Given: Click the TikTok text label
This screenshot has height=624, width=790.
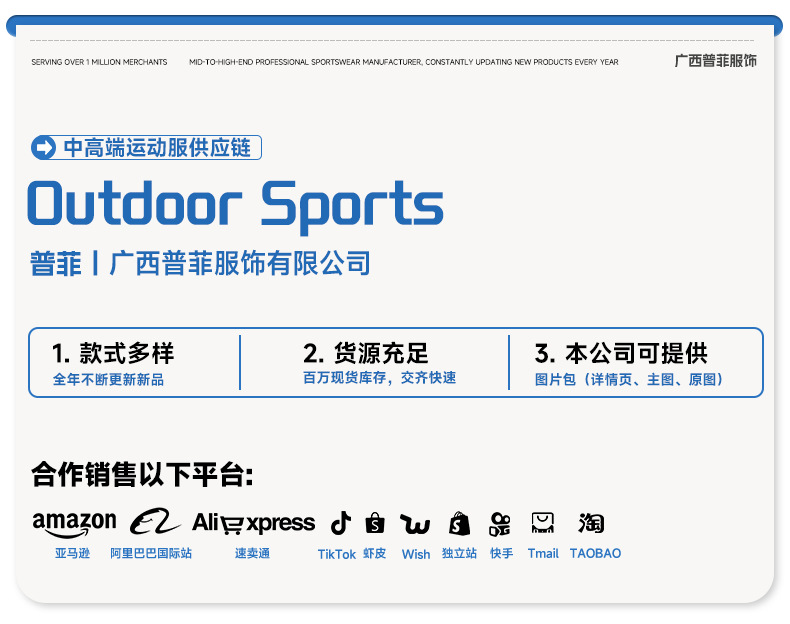Looking at the screenshot, I should [x=337, y=554].
